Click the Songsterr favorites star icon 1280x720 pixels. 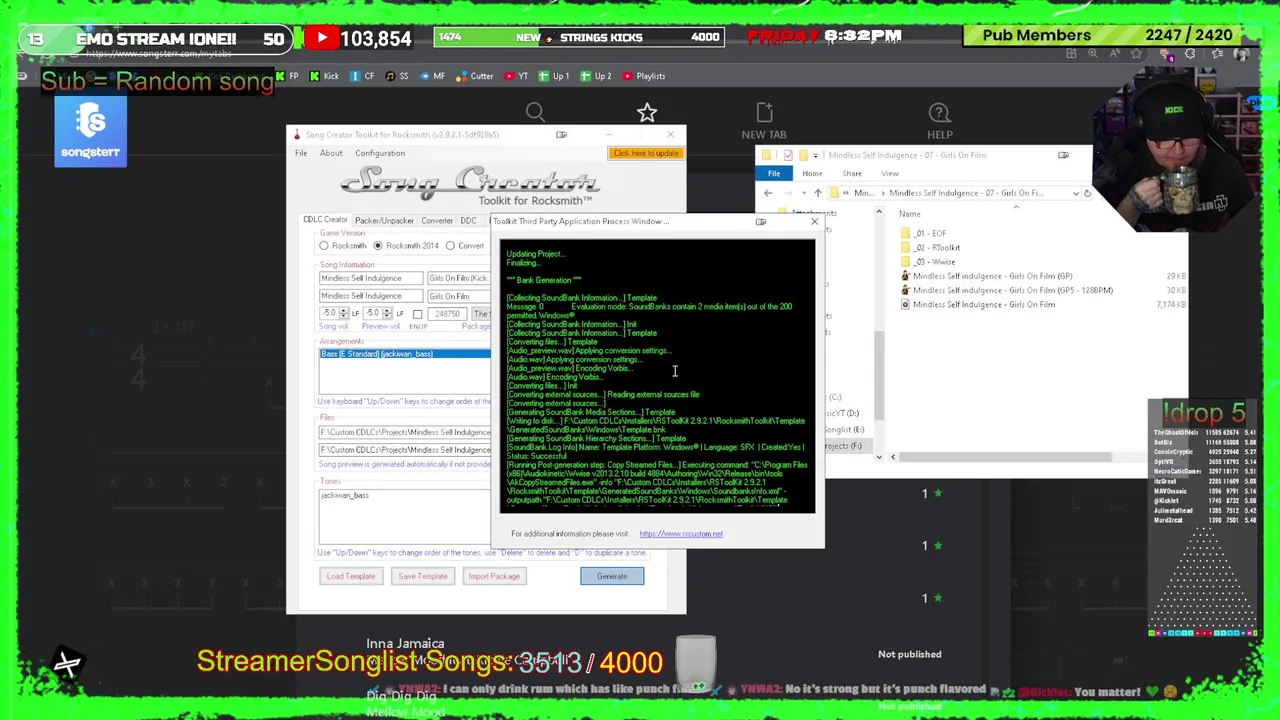point(647,113)
